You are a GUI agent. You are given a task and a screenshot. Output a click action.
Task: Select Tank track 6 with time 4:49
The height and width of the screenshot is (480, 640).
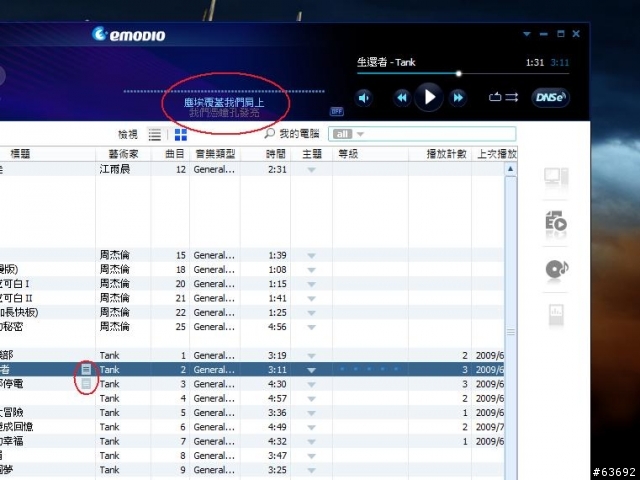pos(252,427)
